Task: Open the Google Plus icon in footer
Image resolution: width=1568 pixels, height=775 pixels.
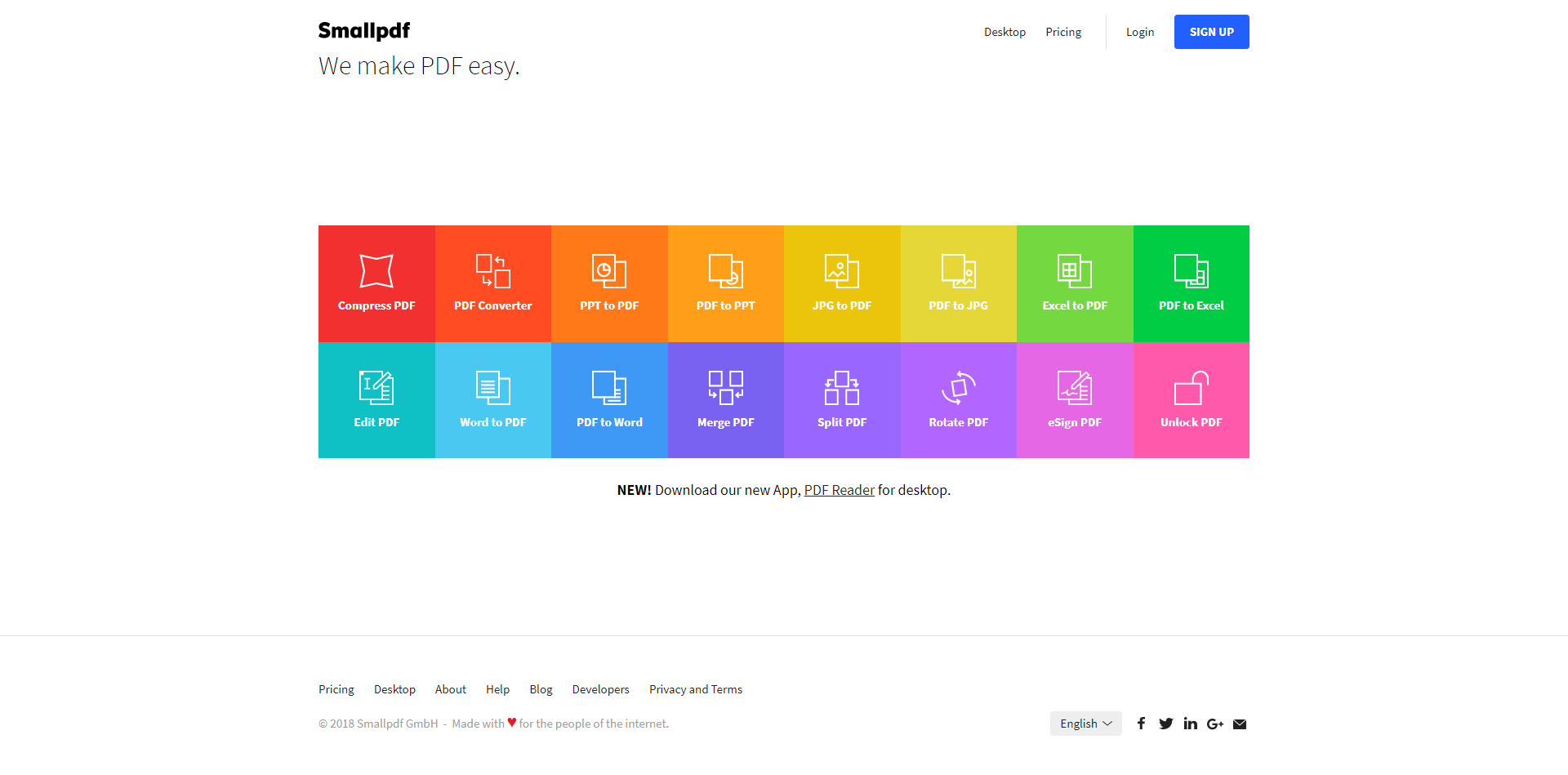Action: 1215,724
